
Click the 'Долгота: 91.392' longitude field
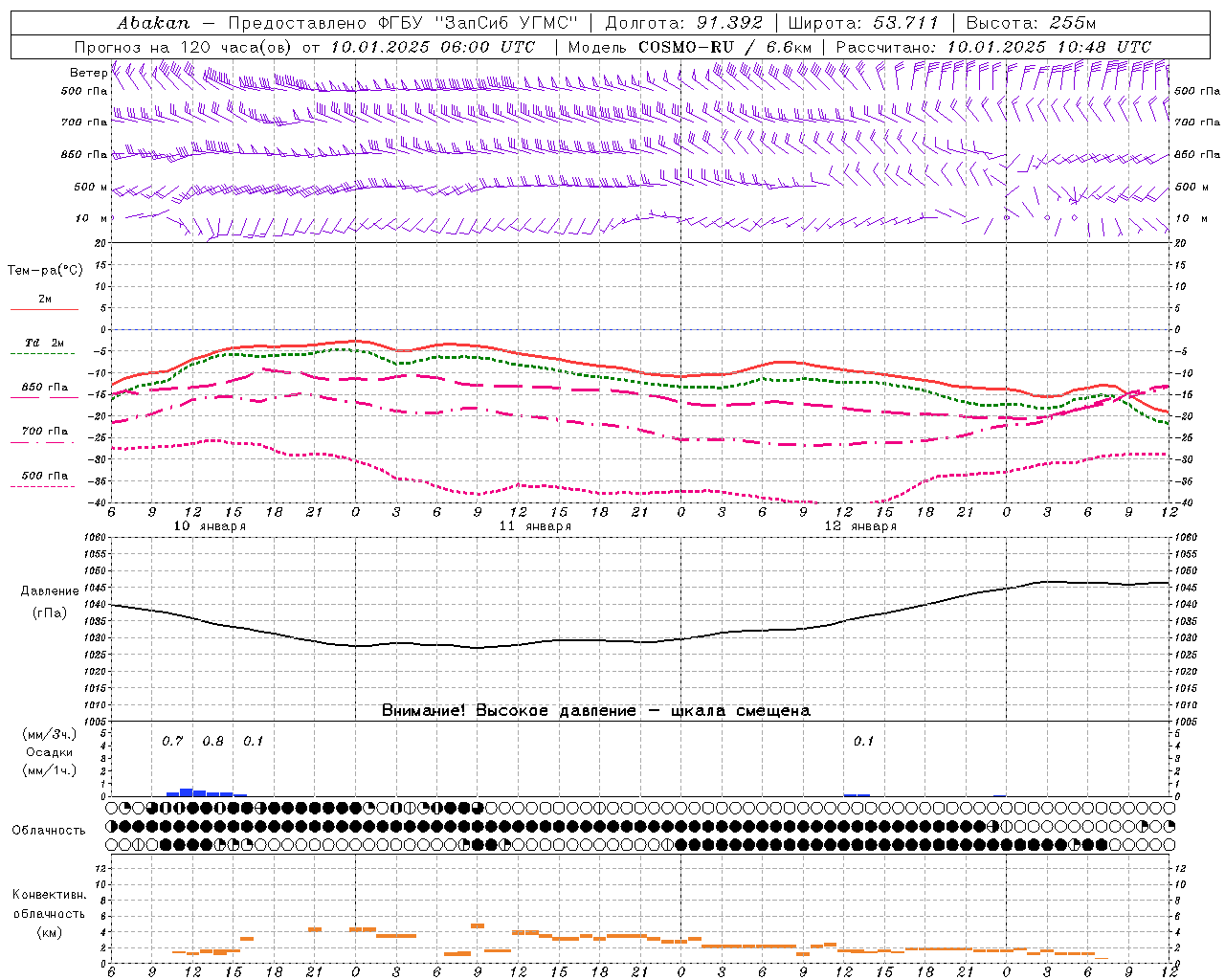tap(684, 22)
